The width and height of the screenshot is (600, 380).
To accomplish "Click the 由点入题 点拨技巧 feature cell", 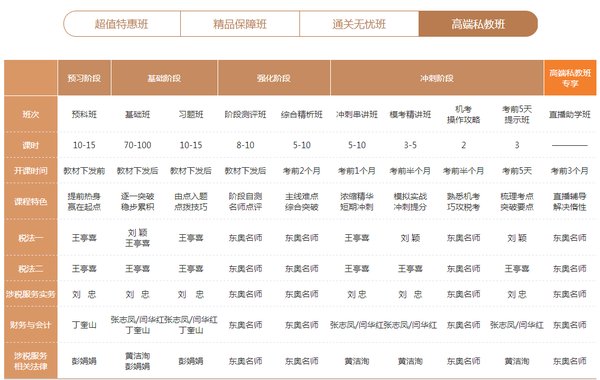I will tap(191, 202).
